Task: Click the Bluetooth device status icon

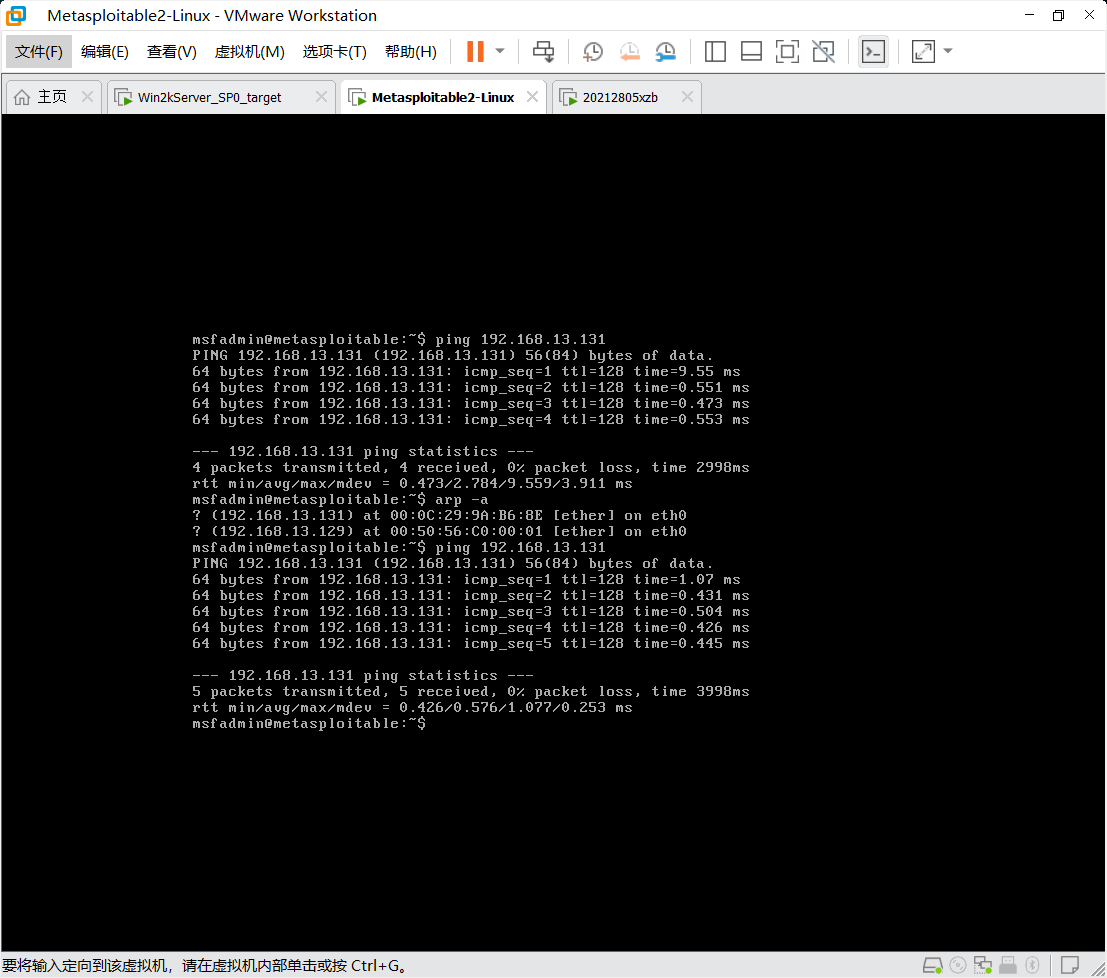Action: pyautogui.click(x=1032, y=965)
